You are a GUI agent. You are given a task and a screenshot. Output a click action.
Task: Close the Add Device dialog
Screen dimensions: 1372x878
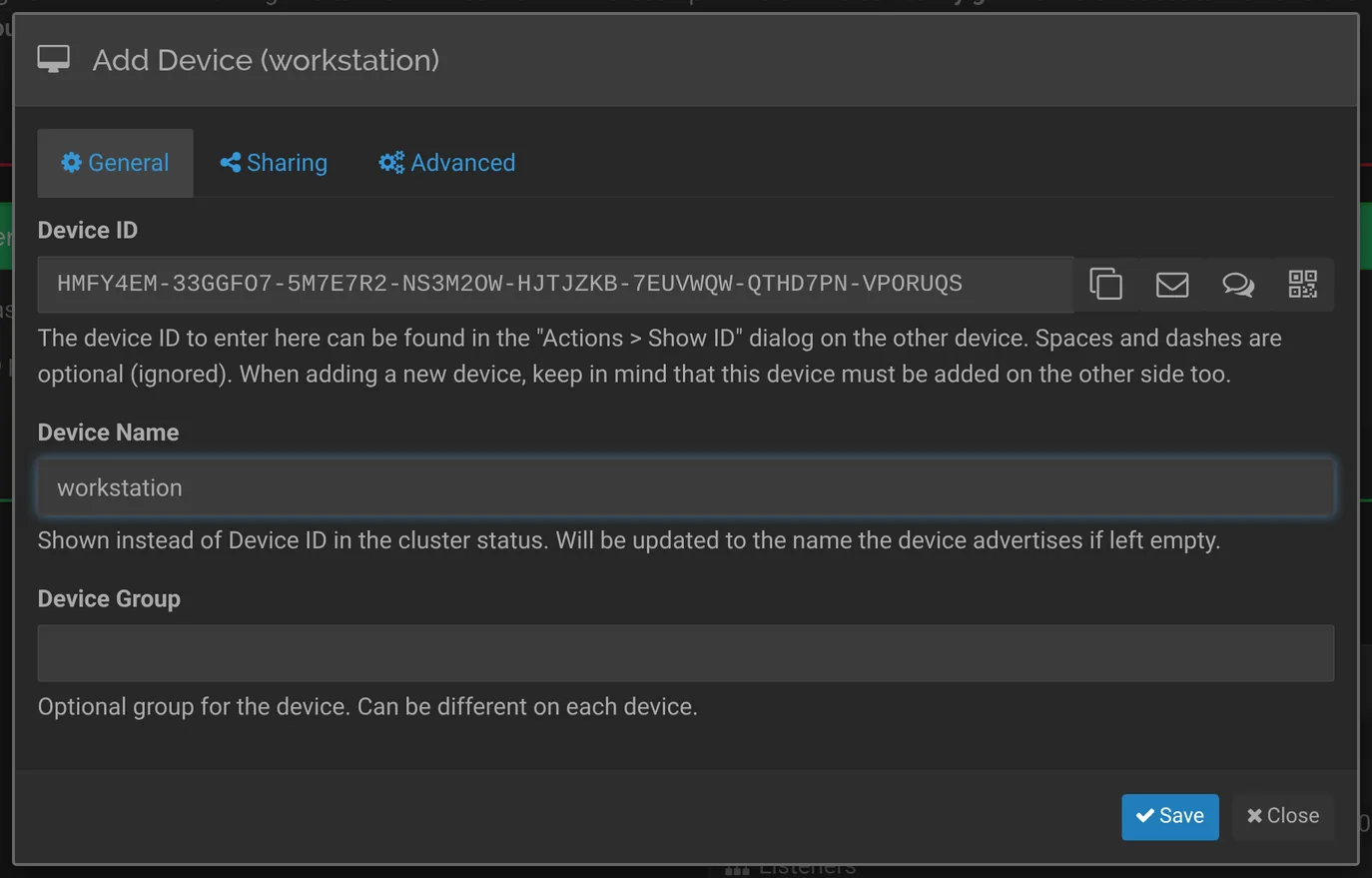click(1283, 816)
